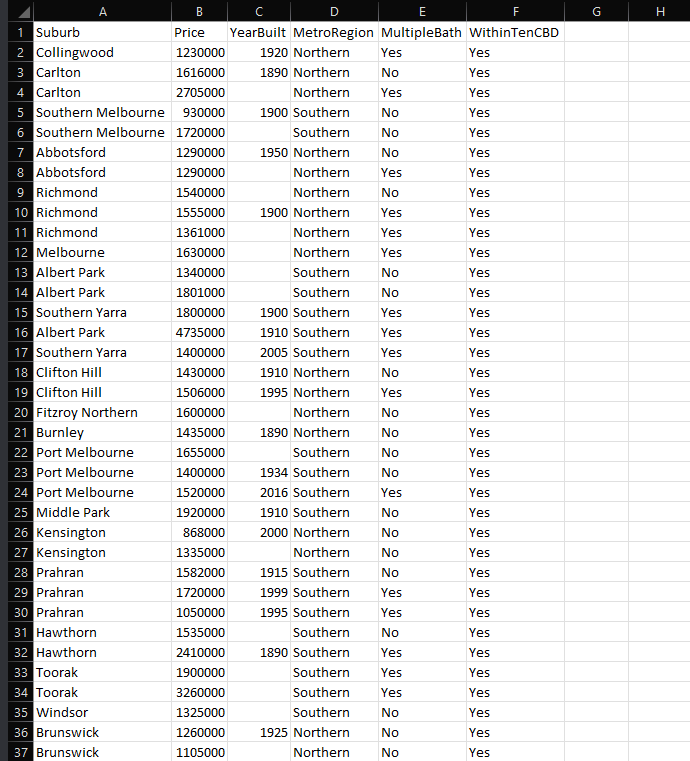Select price cell 1105000

(199, 752)
